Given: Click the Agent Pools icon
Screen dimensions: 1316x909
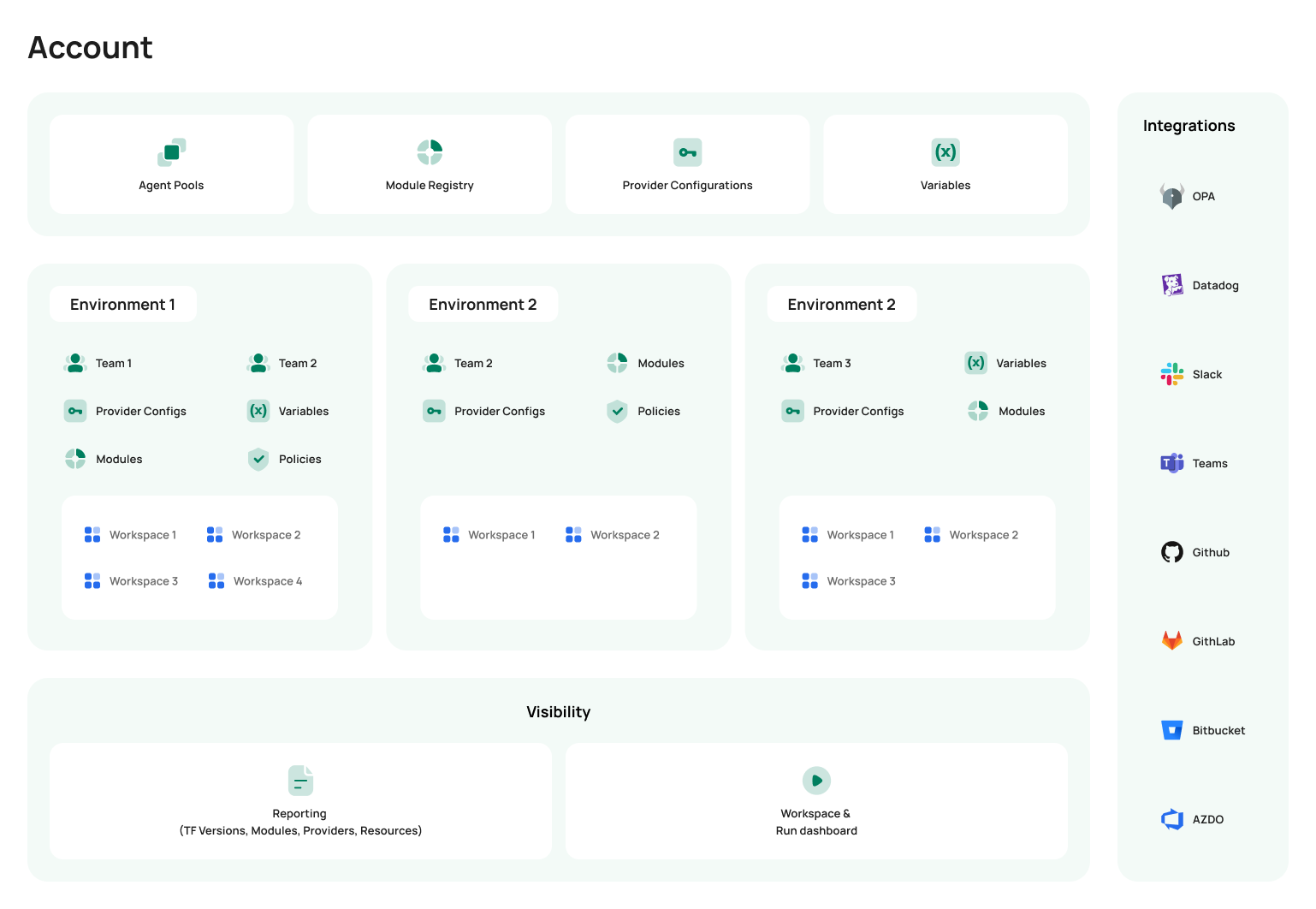Looking at the screenshot, I should tap(171, 152).
